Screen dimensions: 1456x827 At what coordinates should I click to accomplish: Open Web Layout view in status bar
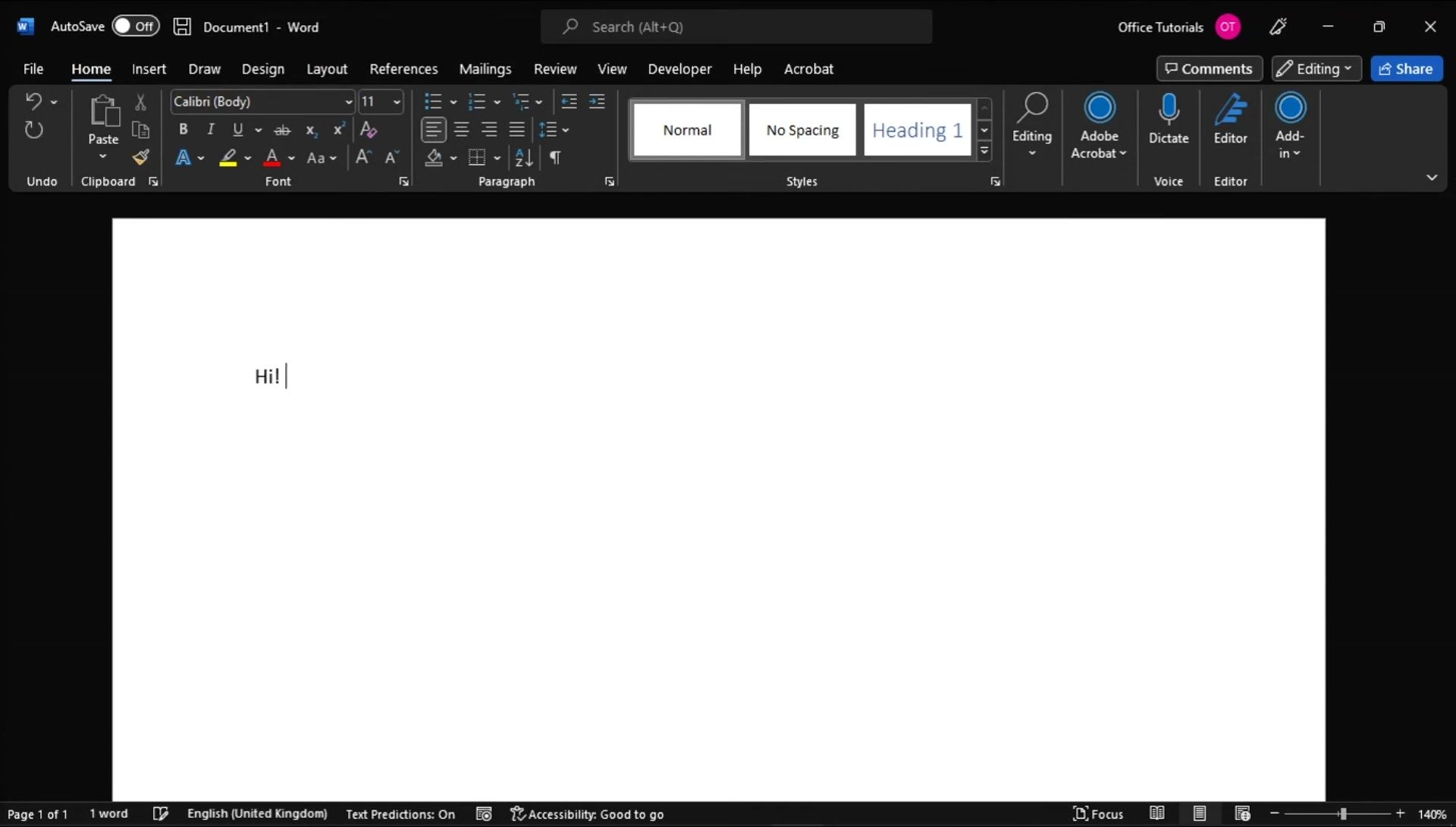(1242, 813)
